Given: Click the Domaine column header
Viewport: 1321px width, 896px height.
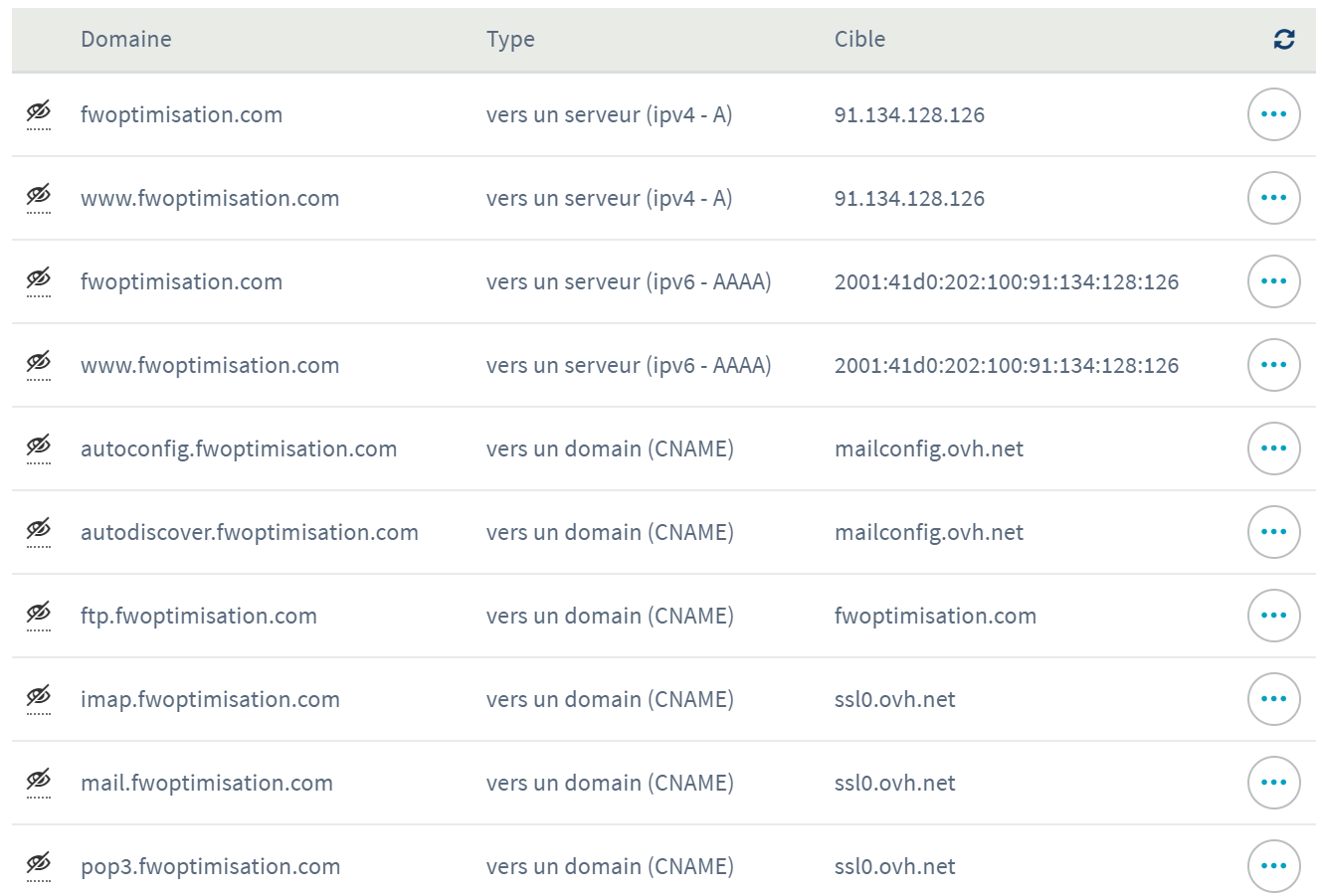Looking at the screenshot, I should [x=126, y=40].
